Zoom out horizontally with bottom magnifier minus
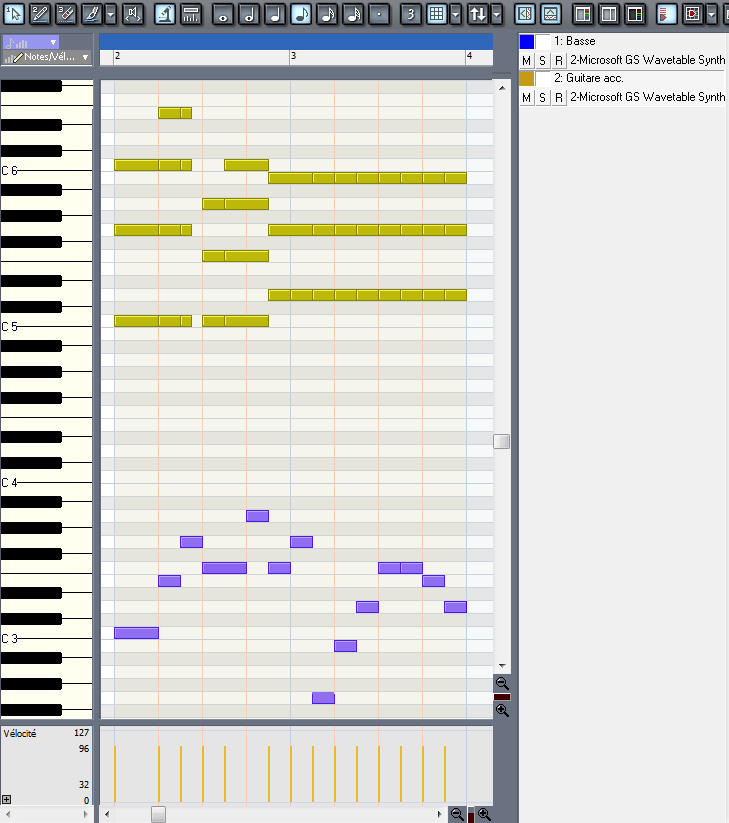 click(457, 815)
